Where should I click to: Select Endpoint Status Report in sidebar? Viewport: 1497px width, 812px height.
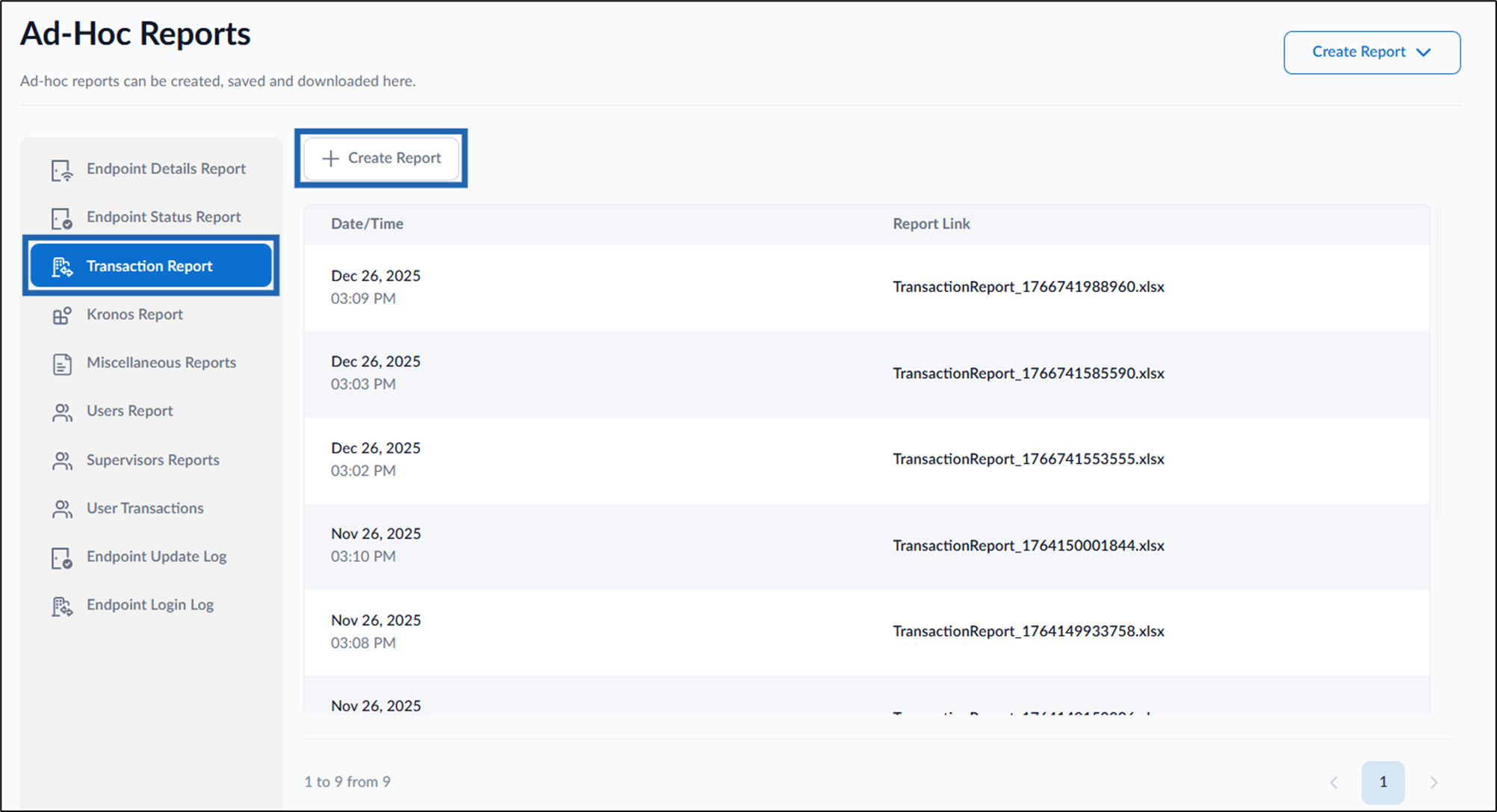(x=151, y=217)
